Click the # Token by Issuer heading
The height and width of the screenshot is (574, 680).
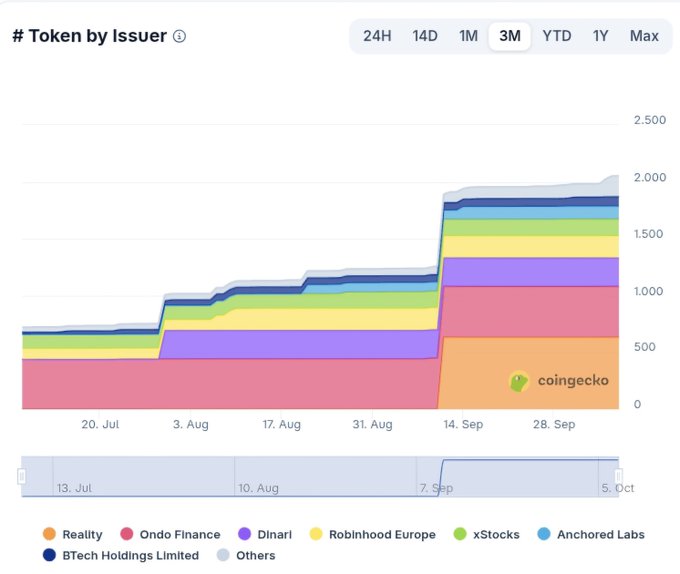coord(89,36)
